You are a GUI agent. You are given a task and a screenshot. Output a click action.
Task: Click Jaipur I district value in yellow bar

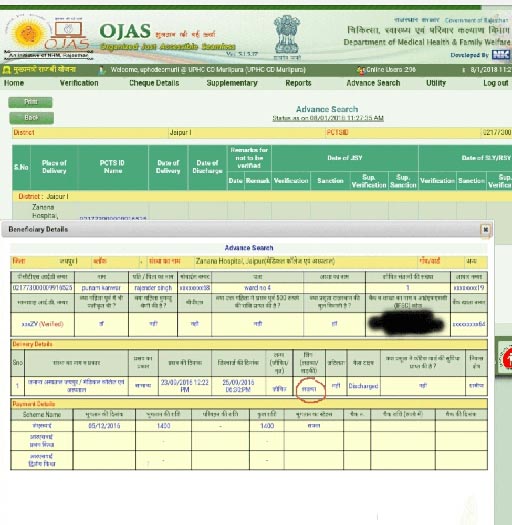[180, 133]
